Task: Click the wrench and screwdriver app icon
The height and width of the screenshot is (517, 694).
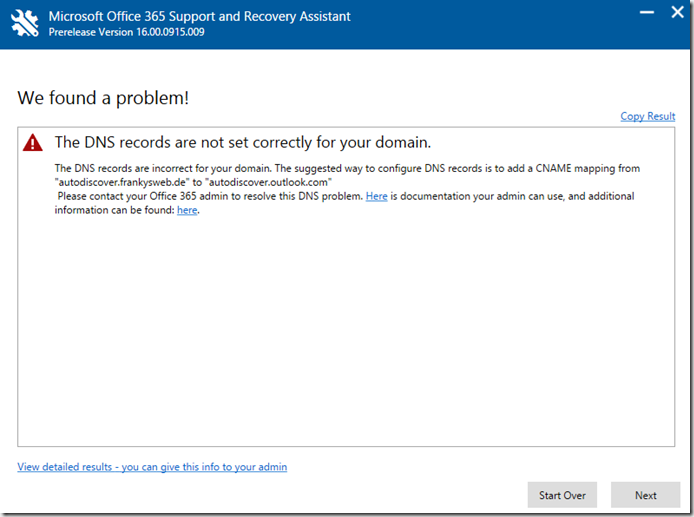Action: coord(24,23)
